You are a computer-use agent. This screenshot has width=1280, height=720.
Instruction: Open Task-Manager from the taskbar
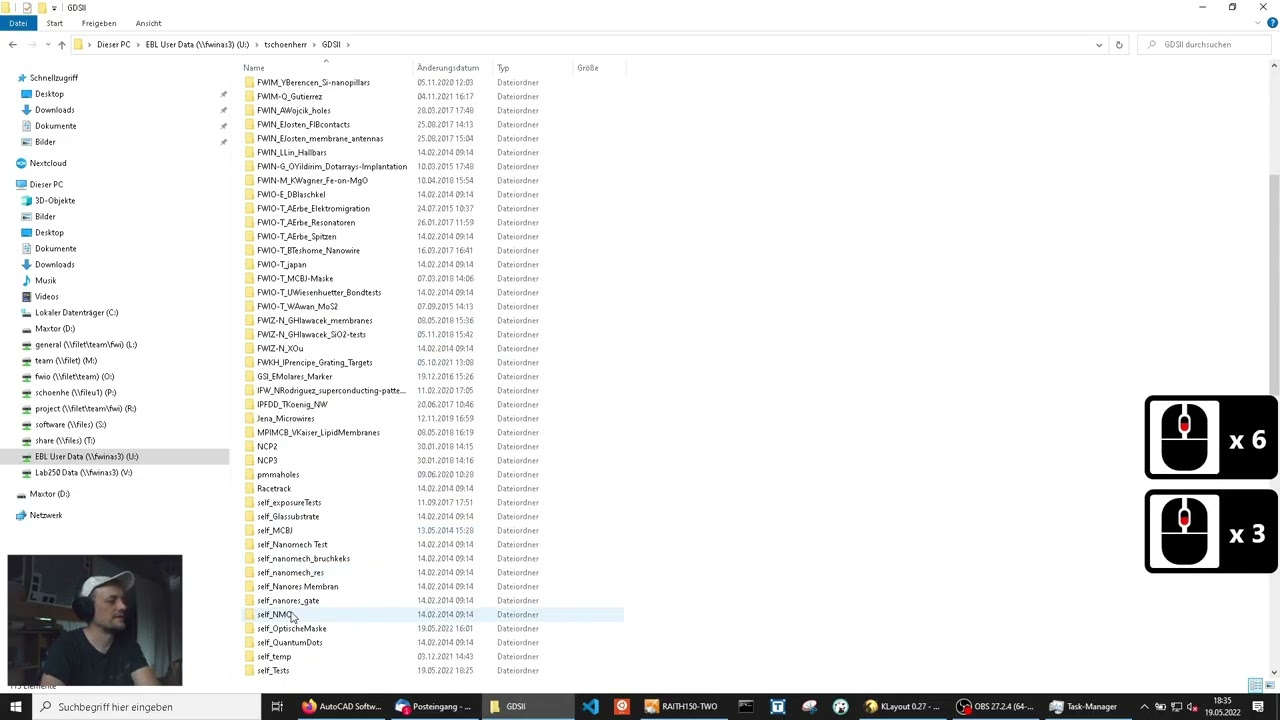1088,707
